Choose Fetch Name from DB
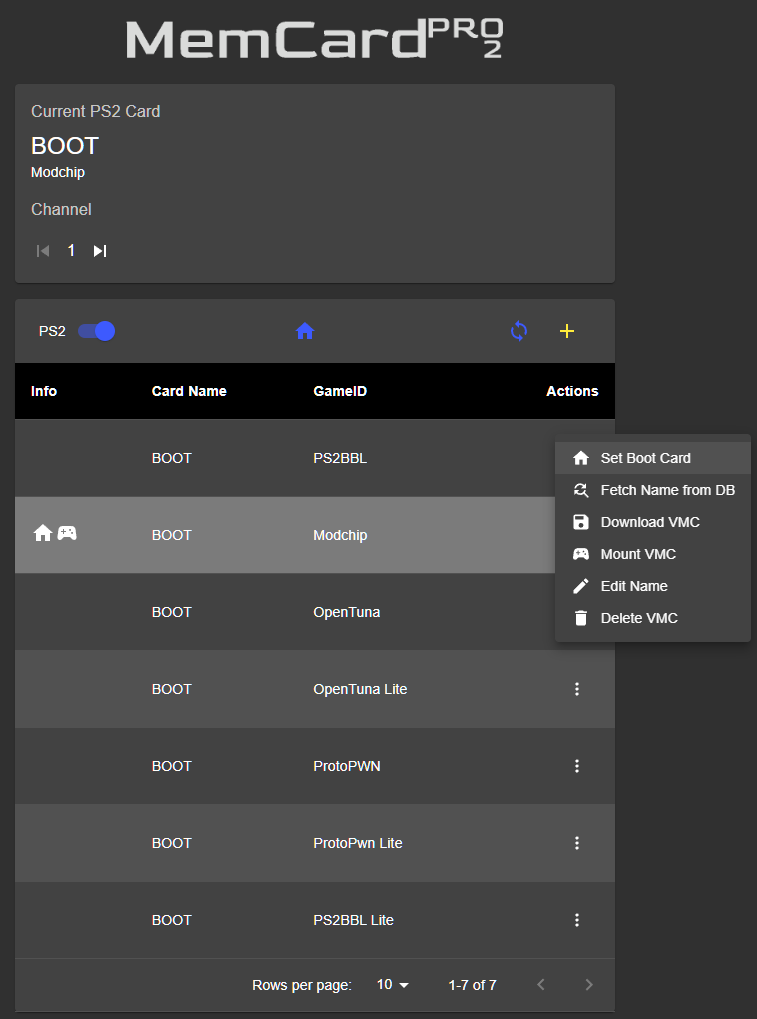The height and width of the screenshot is (1019, 757). [x=667, y=490]
